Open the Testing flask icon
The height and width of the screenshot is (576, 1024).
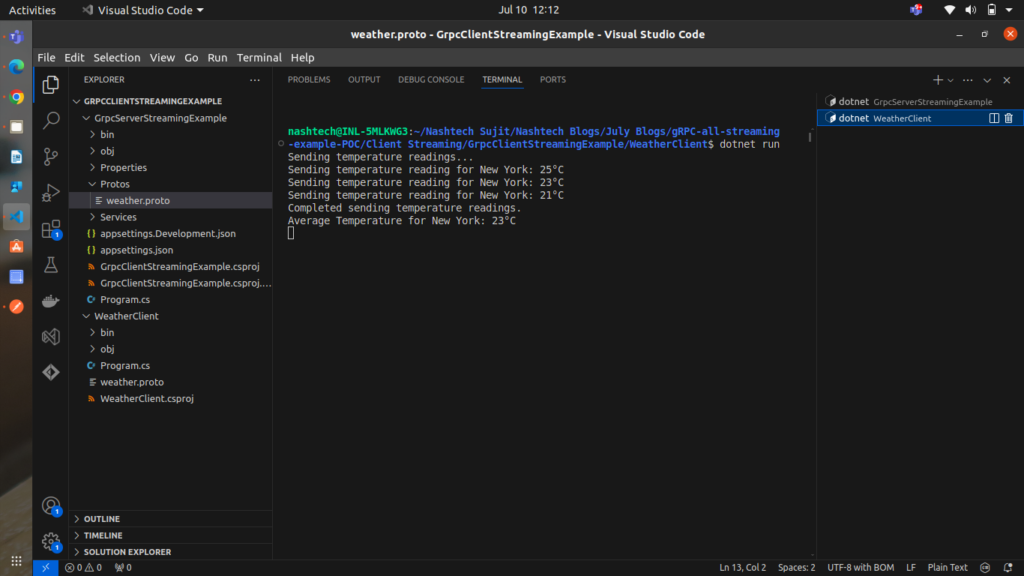click(51, 265)
